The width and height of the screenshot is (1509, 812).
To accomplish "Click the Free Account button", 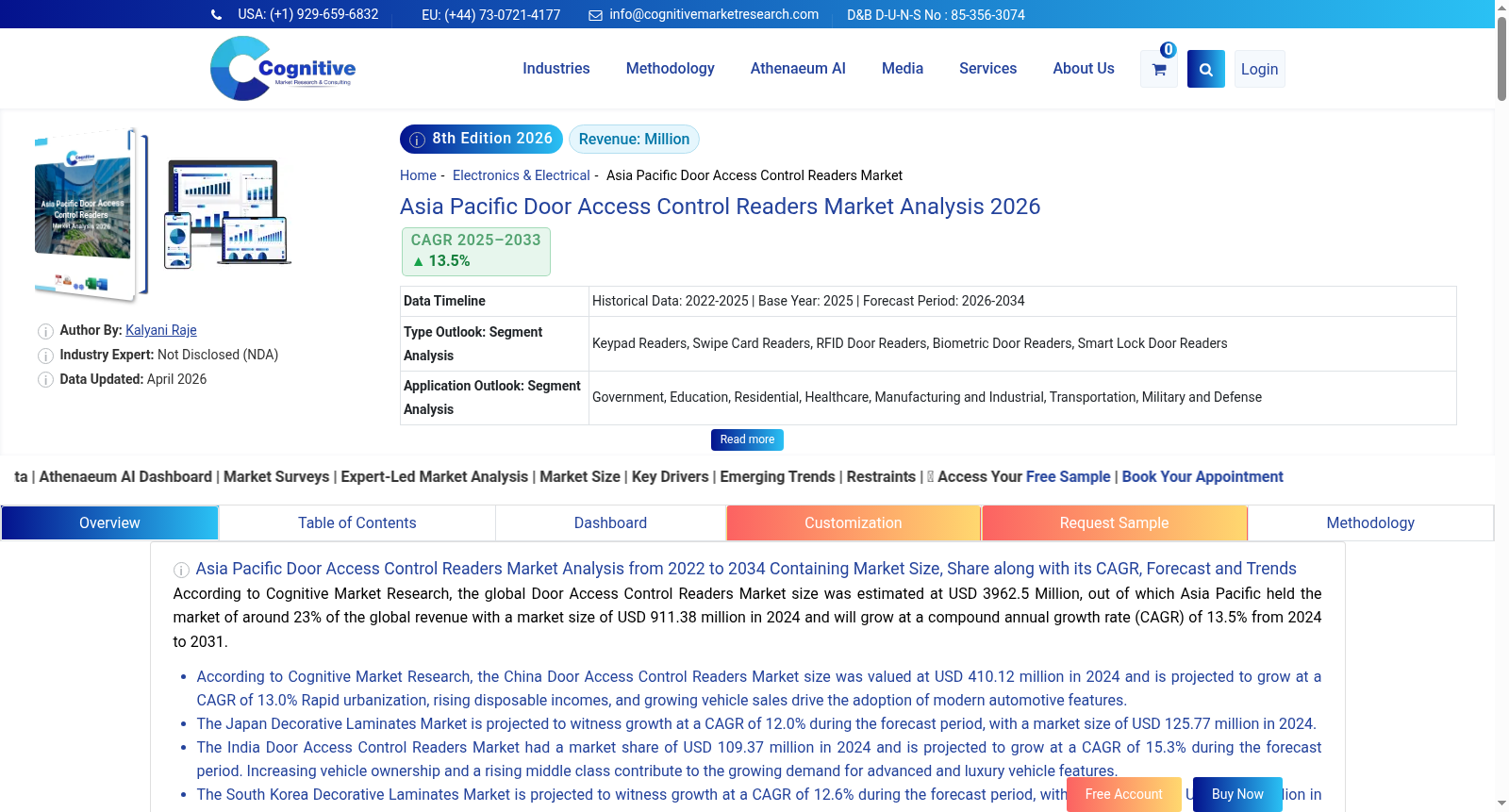I will [x=1124, y=794].
